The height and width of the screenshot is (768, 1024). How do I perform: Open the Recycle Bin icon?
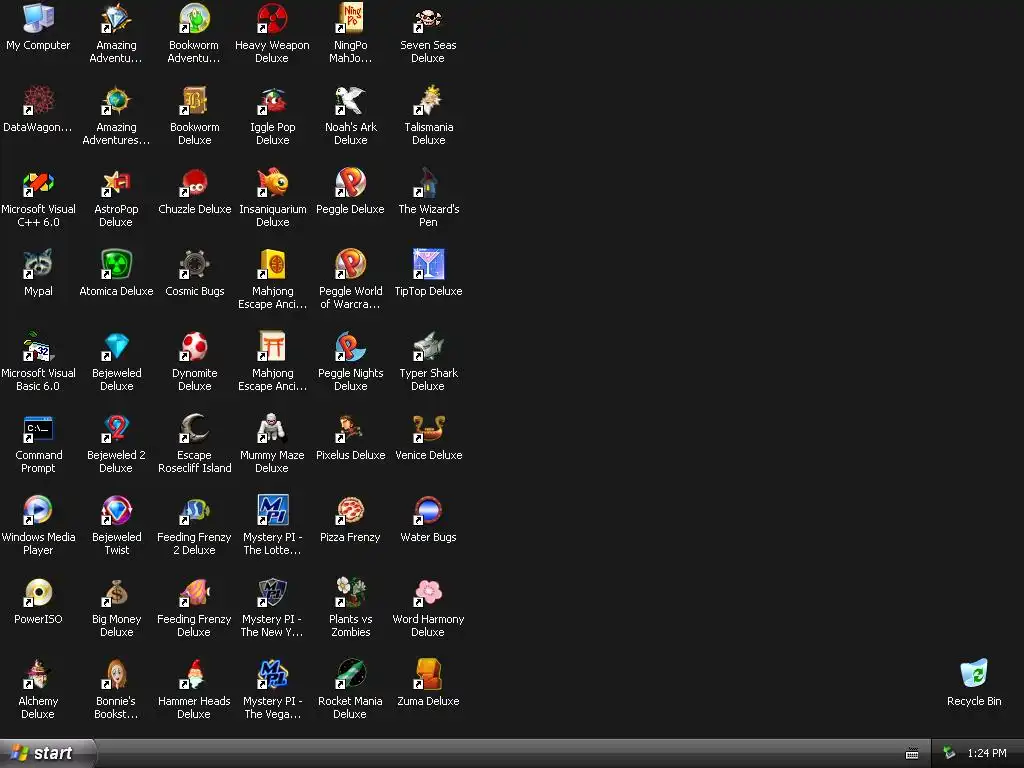click(974, 674)
